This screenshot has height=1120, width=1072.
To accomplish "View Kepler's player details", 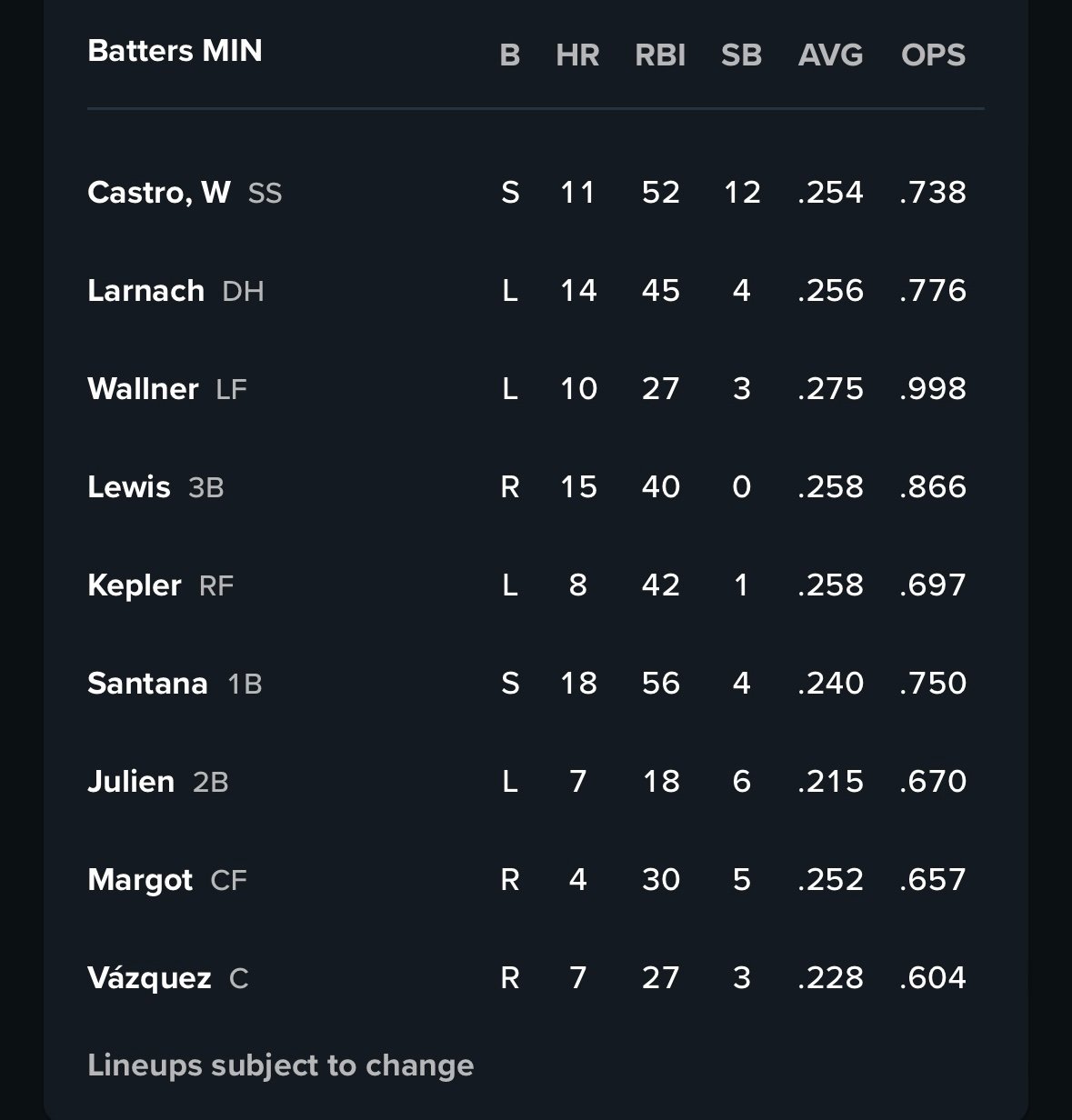I will coord(135,585).
